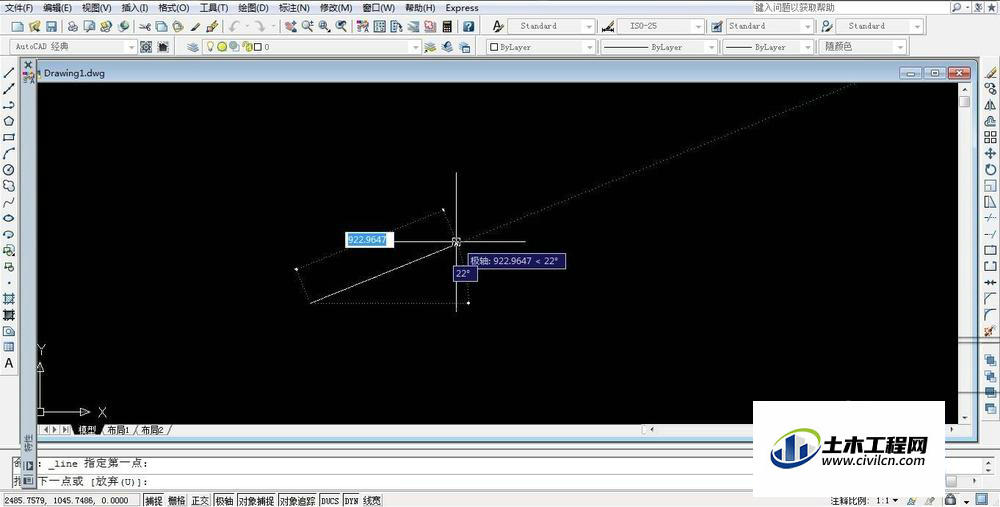Open the text style Standard dropdown
Screen dimensions: 1000x507
pos(589,26)
